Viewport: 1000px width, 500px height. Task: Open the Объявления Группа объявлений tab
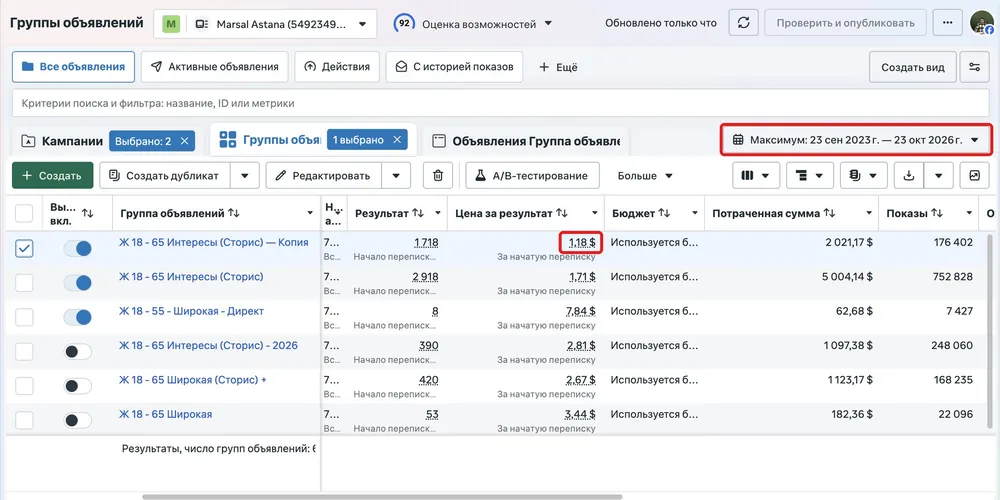[526, 141]
